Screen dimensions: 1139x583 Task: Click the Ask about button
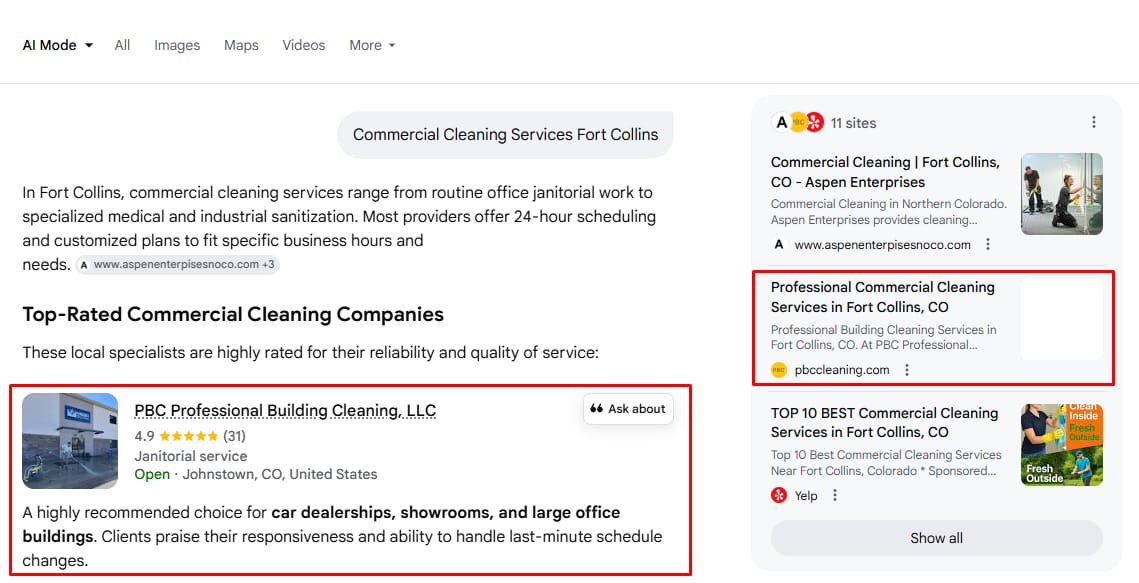[628, 409]
